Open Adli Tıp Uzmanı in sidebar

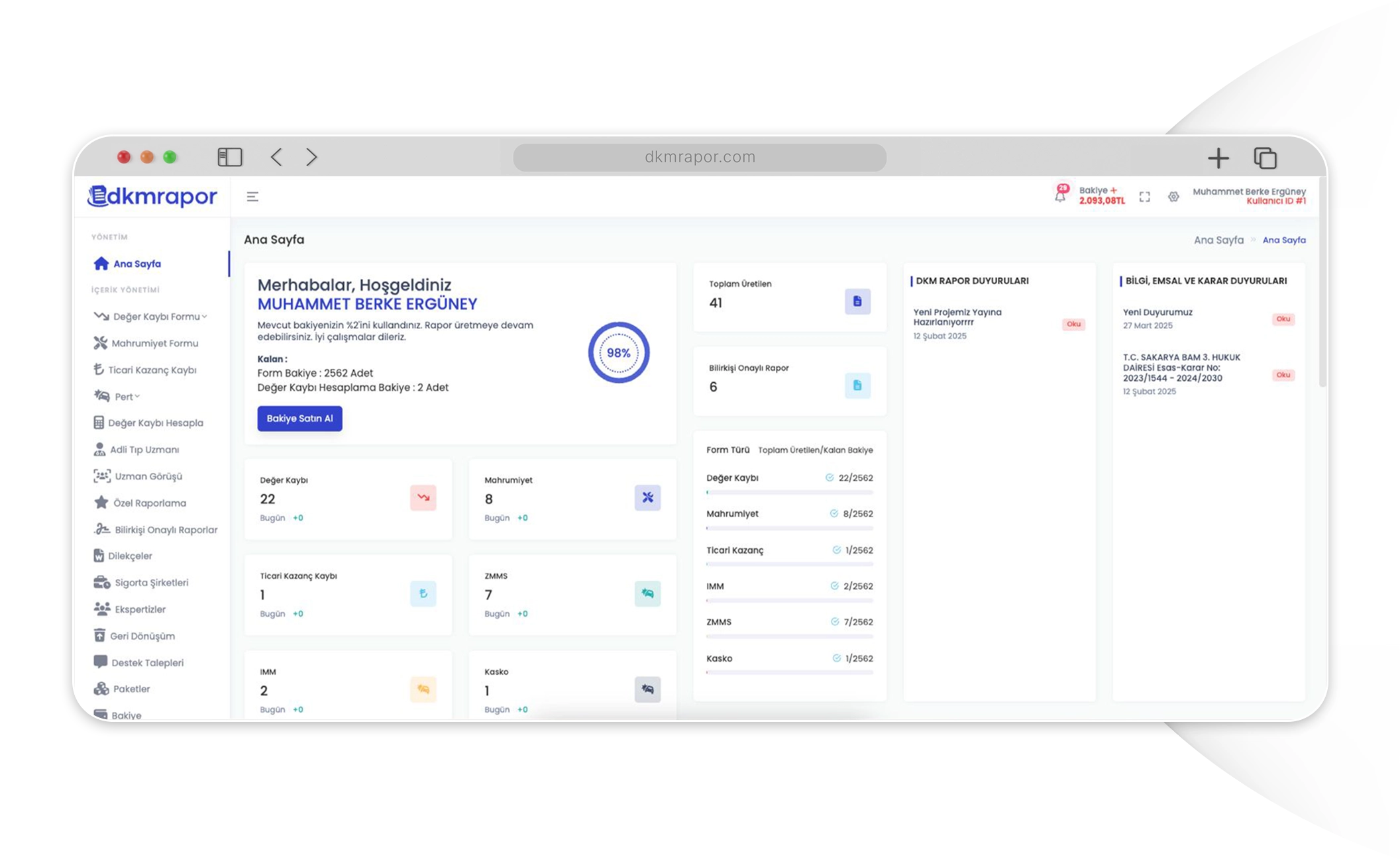pos(136,449)
